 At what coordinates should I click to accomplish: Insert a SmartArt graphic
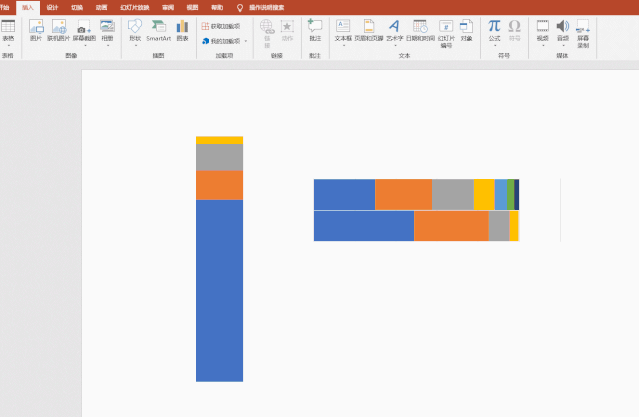(158, 30)
